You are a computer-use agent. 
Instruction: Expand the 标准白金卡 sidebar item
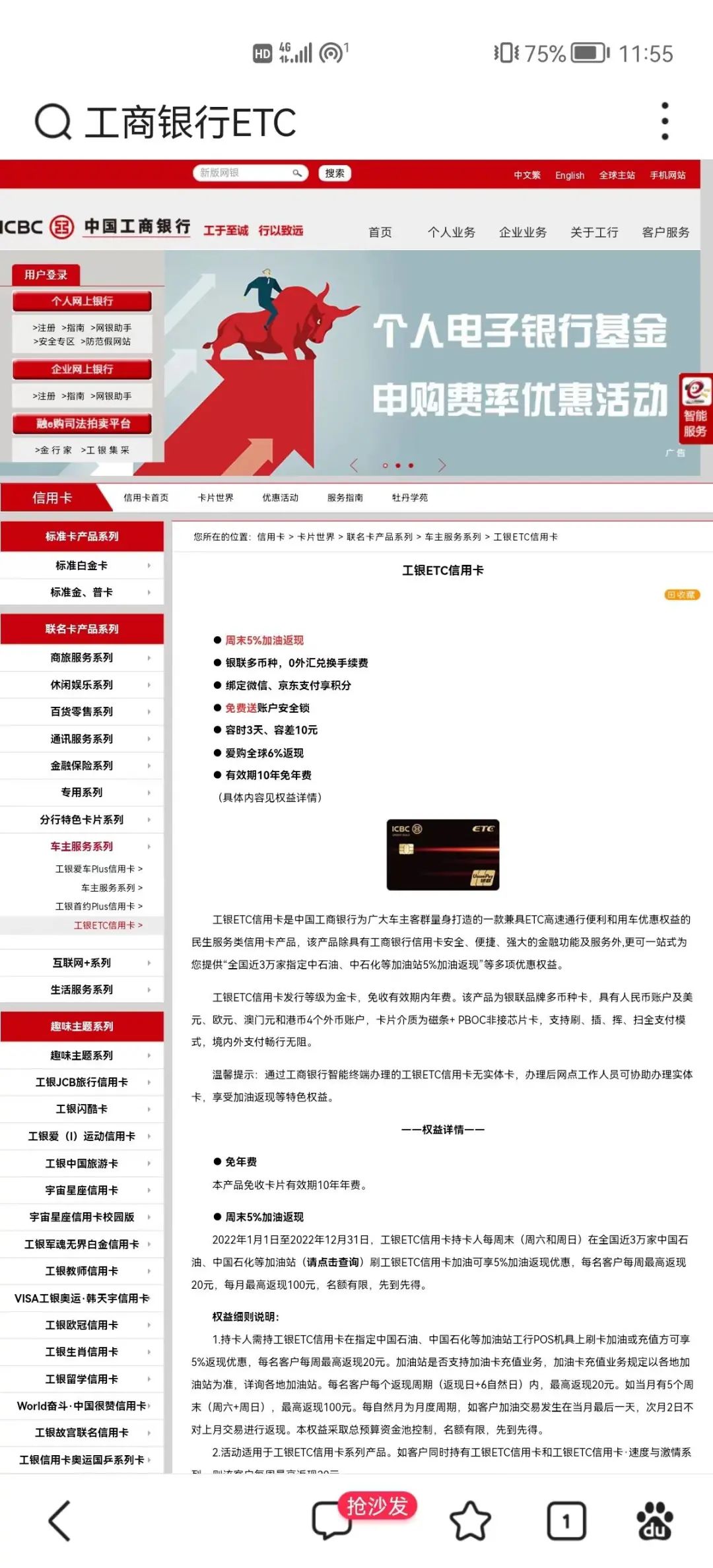coord(82,566)
